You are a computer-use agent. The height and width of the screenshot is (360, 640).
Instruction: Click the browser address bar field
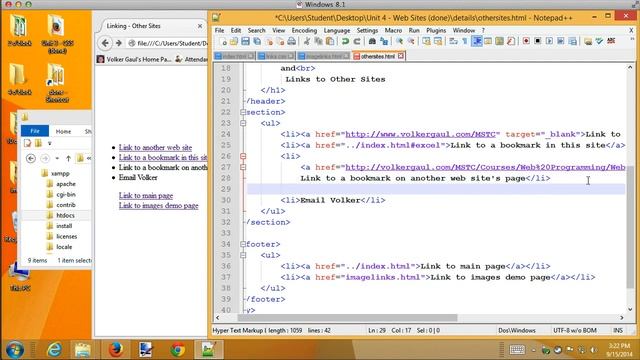(x=168, y=43)
